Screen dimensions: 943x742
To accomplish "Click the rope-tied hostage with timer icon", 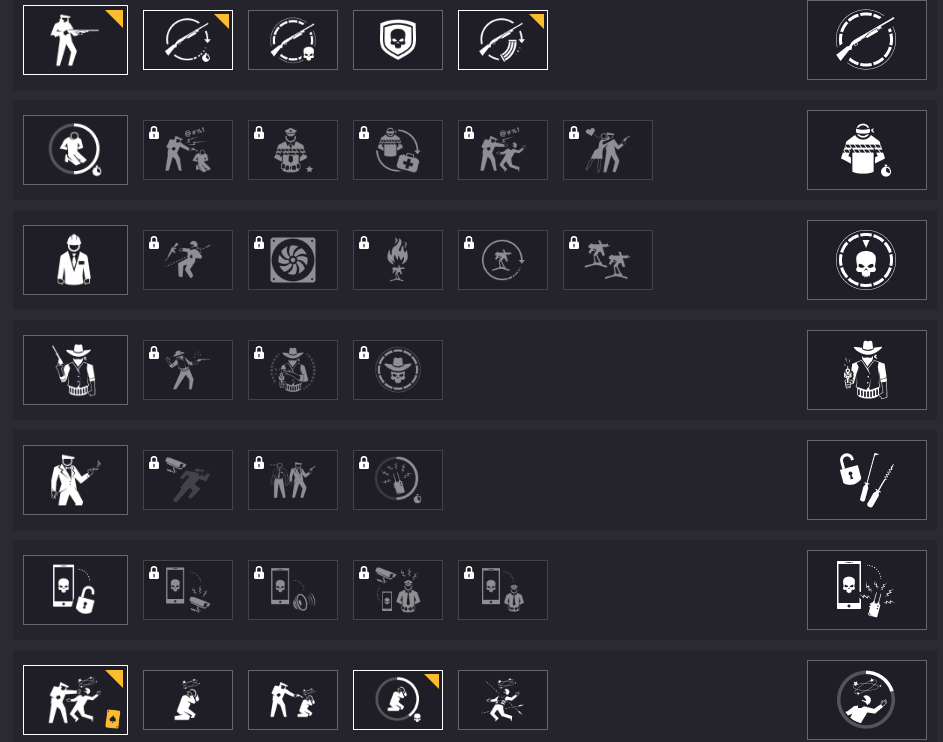I will [x=867, y=150].
